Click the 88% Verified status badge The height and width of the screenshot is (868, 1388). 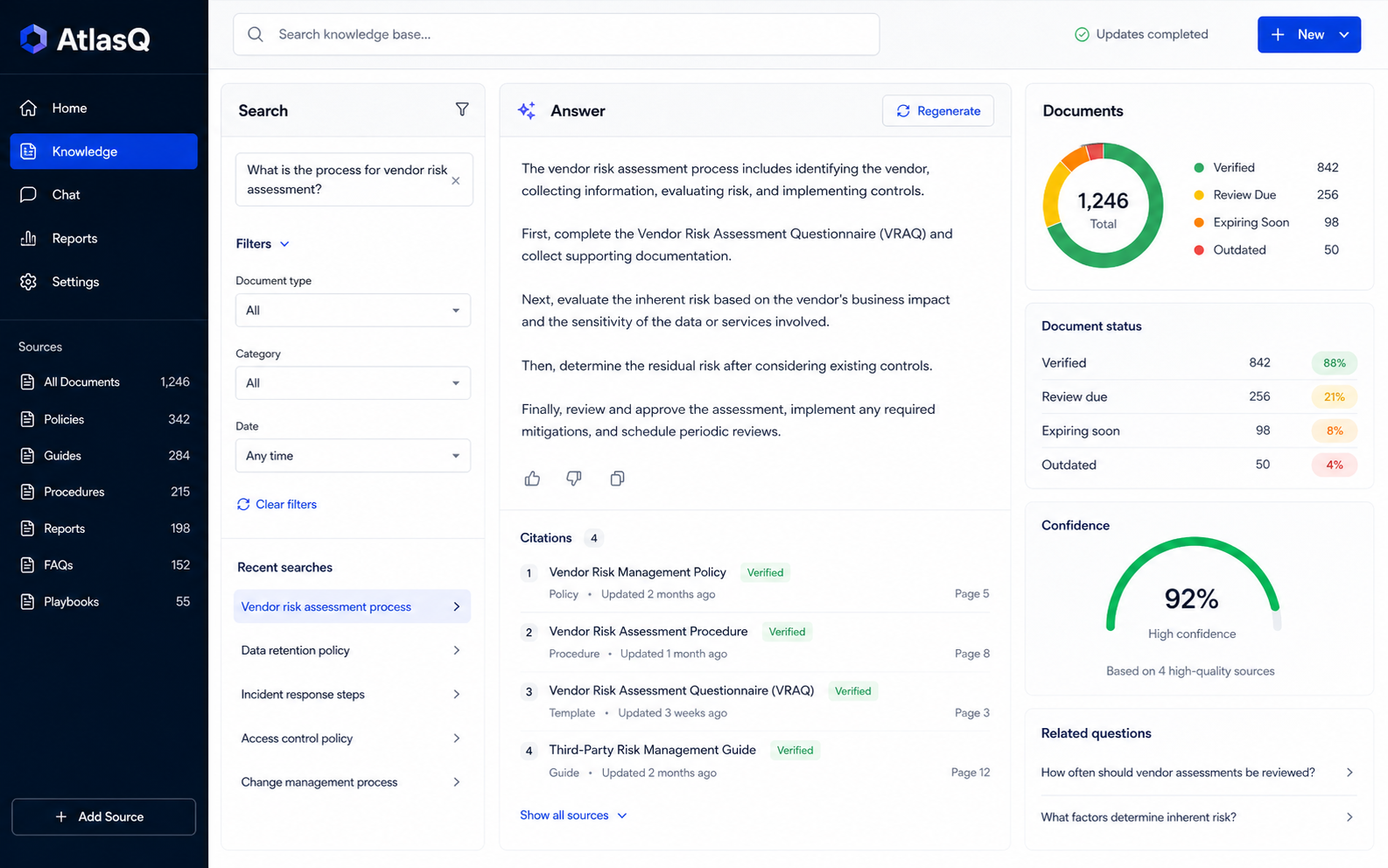click(1335, 363)
